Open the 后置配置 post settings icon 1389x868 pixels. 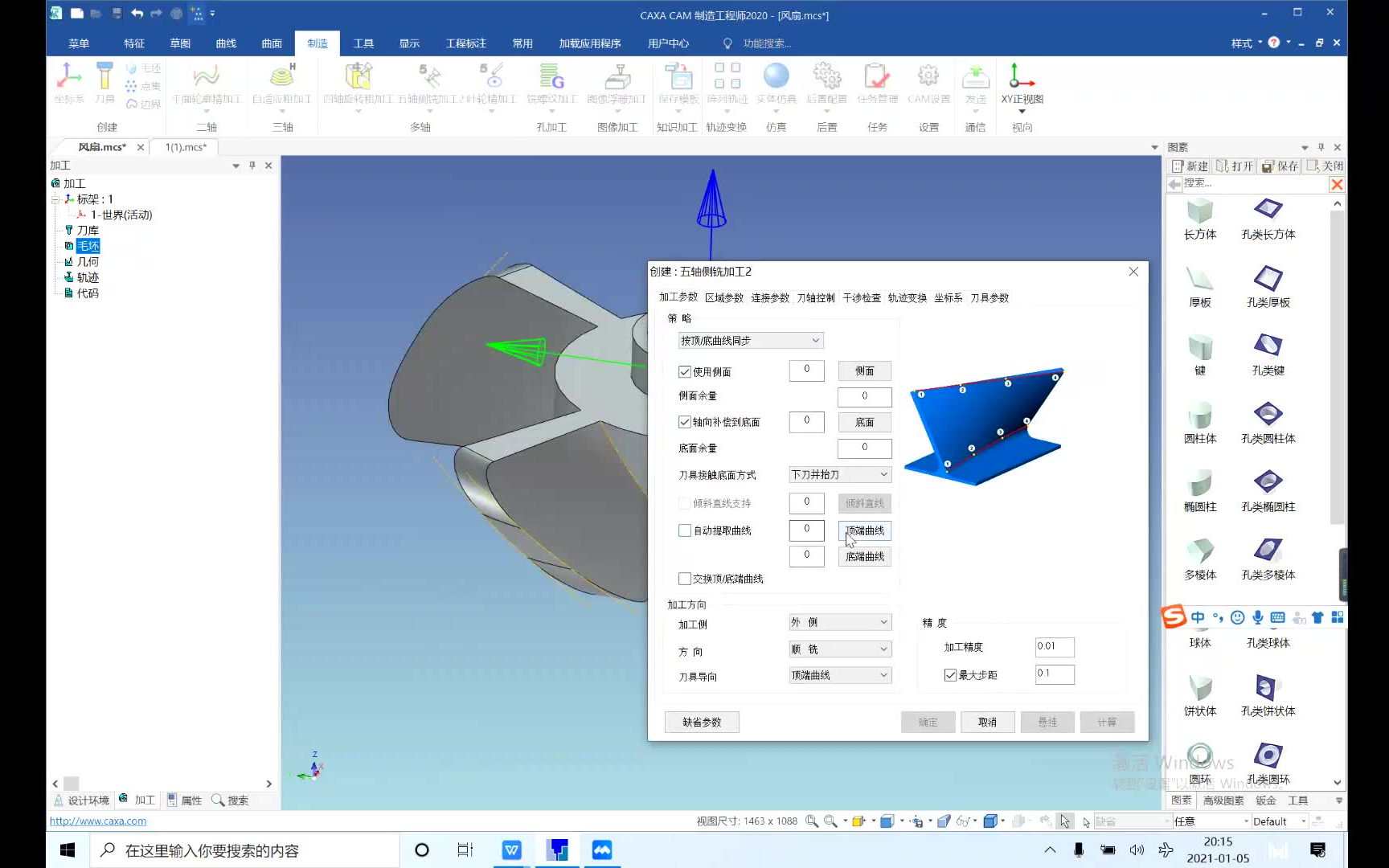click(x=827, y=84)
